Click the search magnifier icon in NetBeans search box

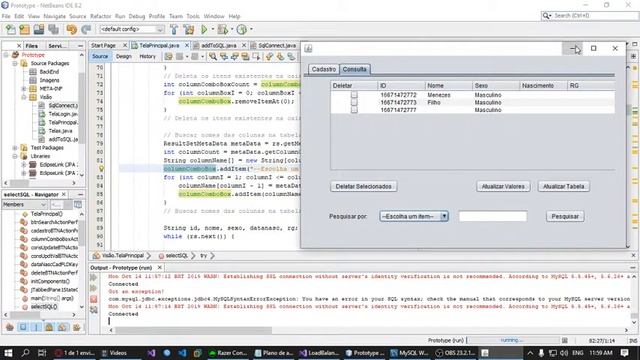coord(546,16)
